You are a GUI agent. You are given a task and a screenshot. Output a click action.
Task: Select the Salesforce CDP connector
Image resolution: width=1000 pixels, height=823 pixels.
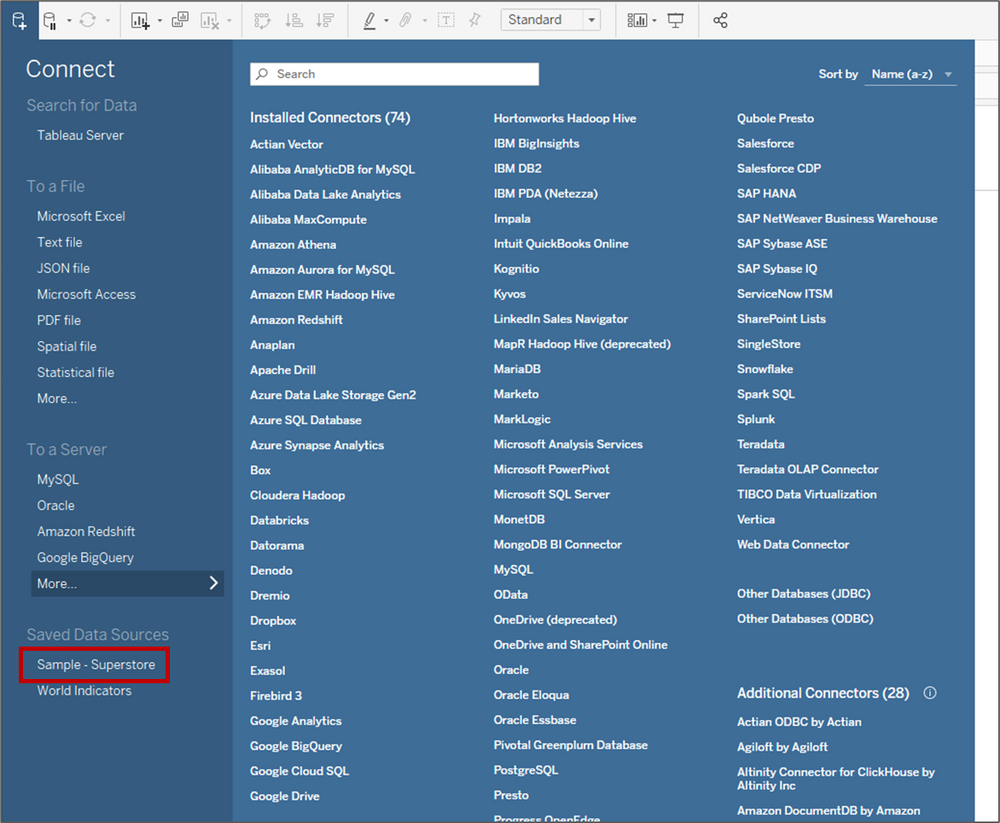[779, 168]
